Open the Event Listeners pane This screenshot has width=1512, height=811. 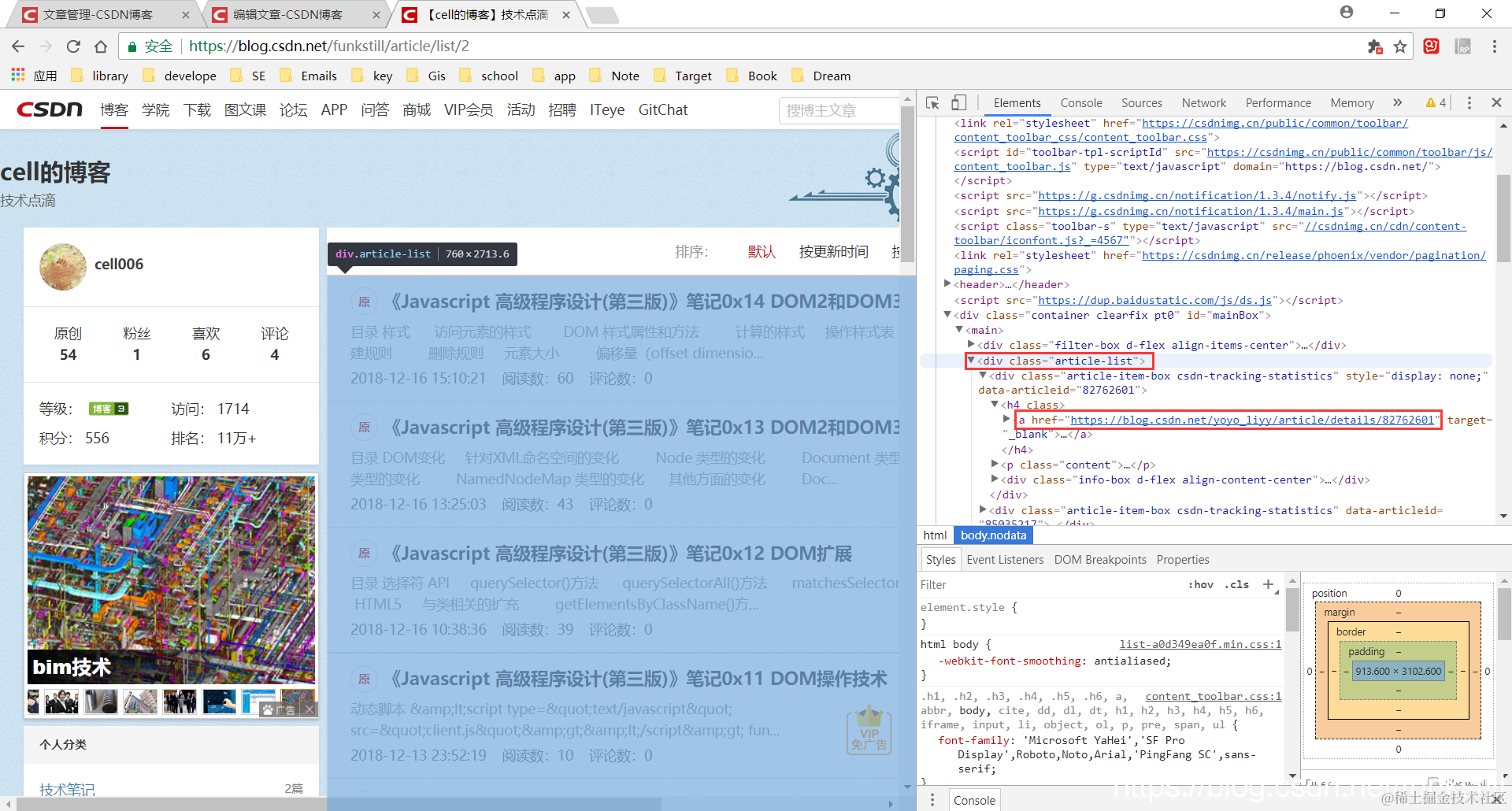coord(1005,560)
